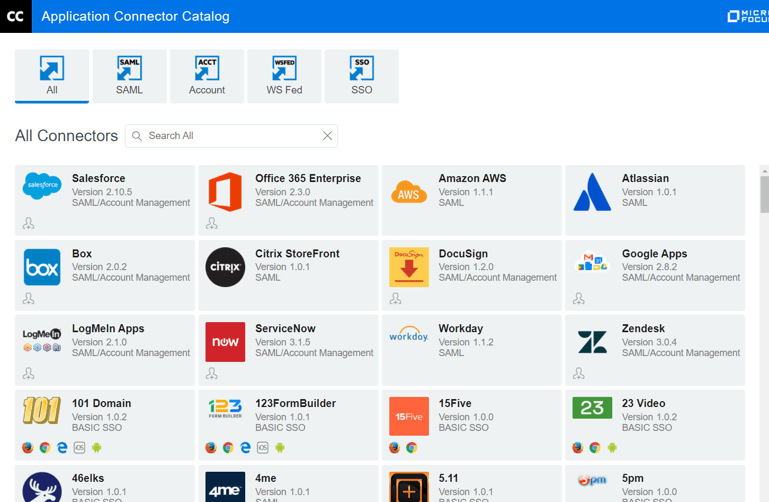Viewport: 769px width, 502px height.
Task: Click the Workday connector title
Action: [x=460, y=328]
